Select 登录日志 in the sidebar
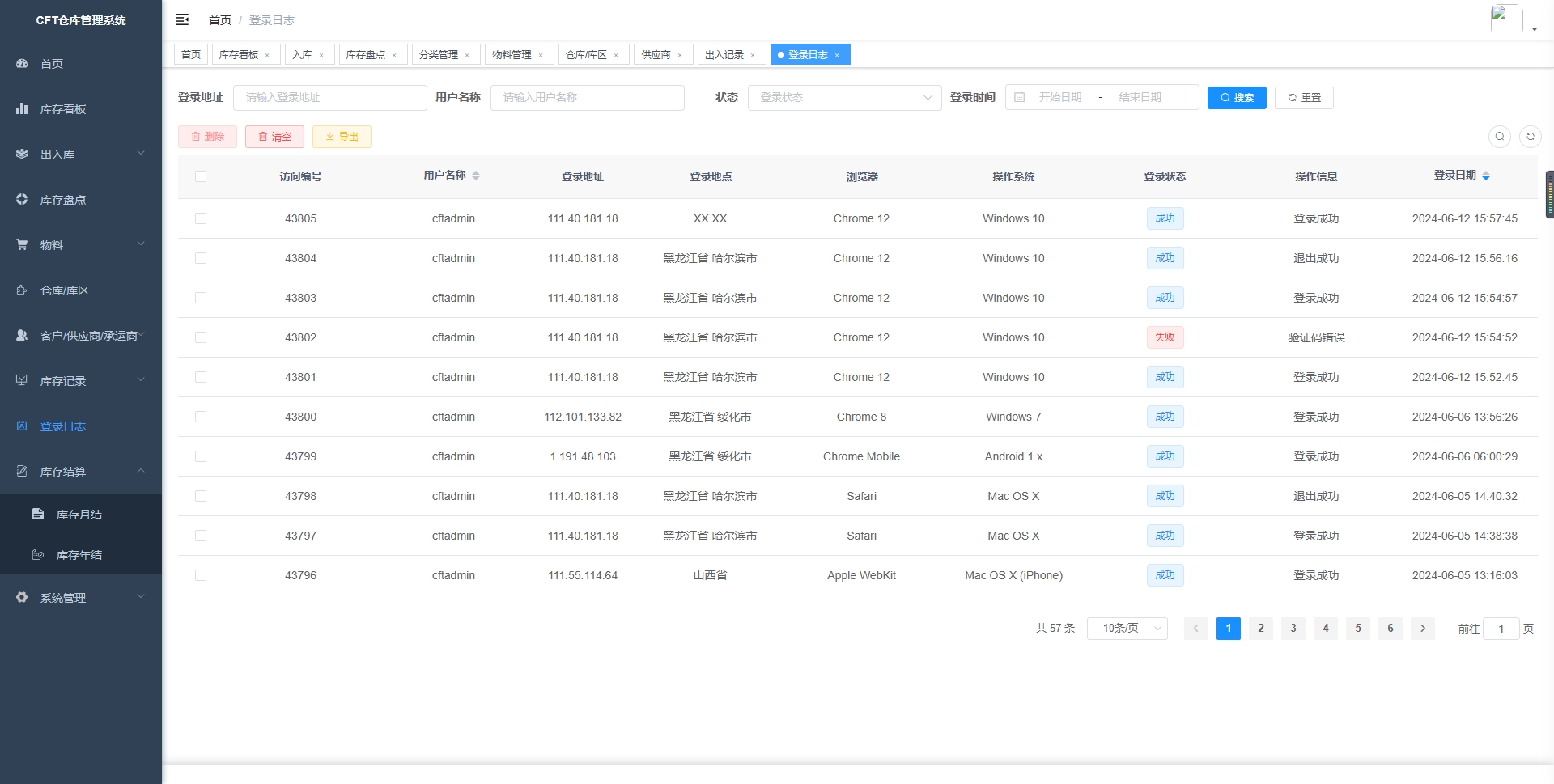Screen dimensions: 1554x784 pos(81,426)
